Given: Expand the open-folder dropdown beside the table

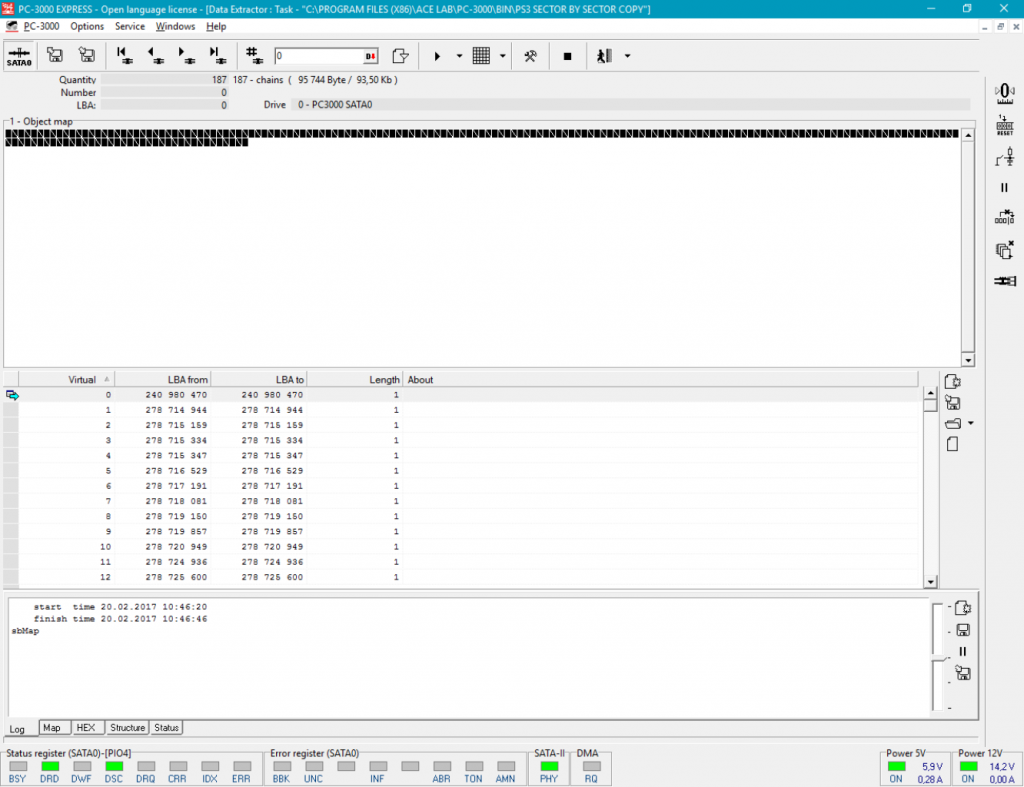Looking at the screenshot, I should click(x=970, y=424).
